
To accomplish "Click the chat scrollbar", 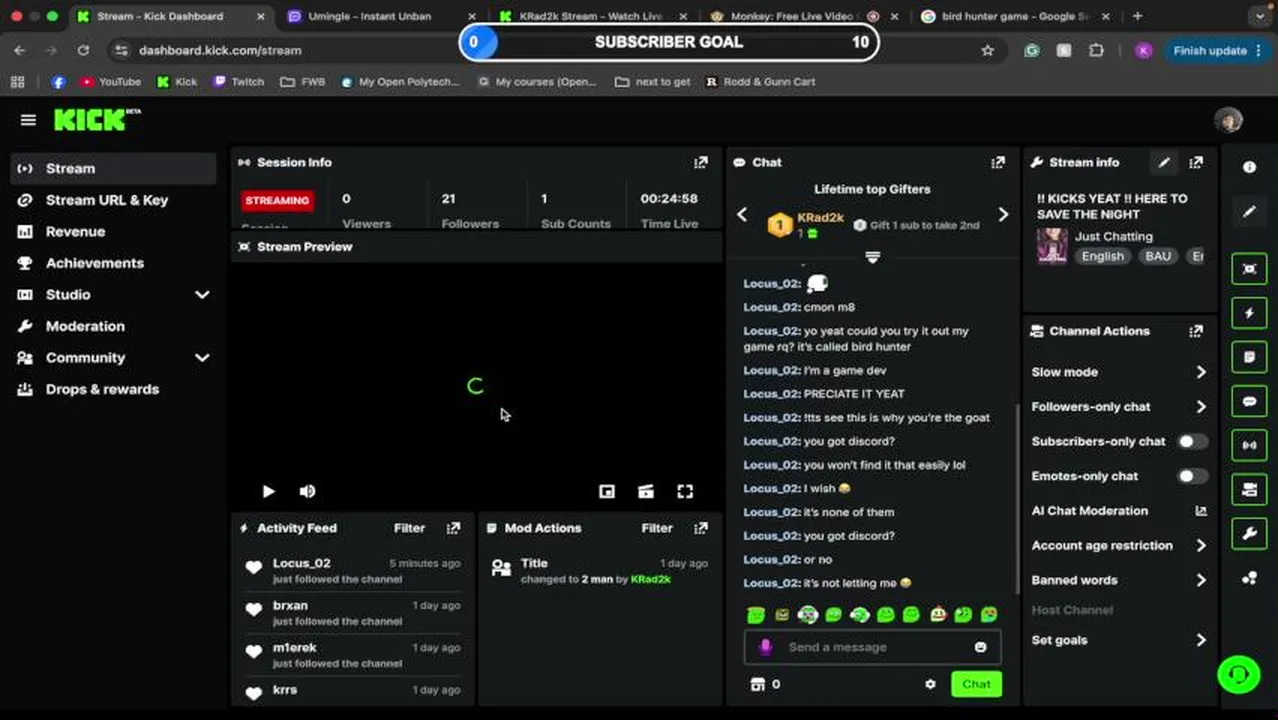I will 1018,497.
